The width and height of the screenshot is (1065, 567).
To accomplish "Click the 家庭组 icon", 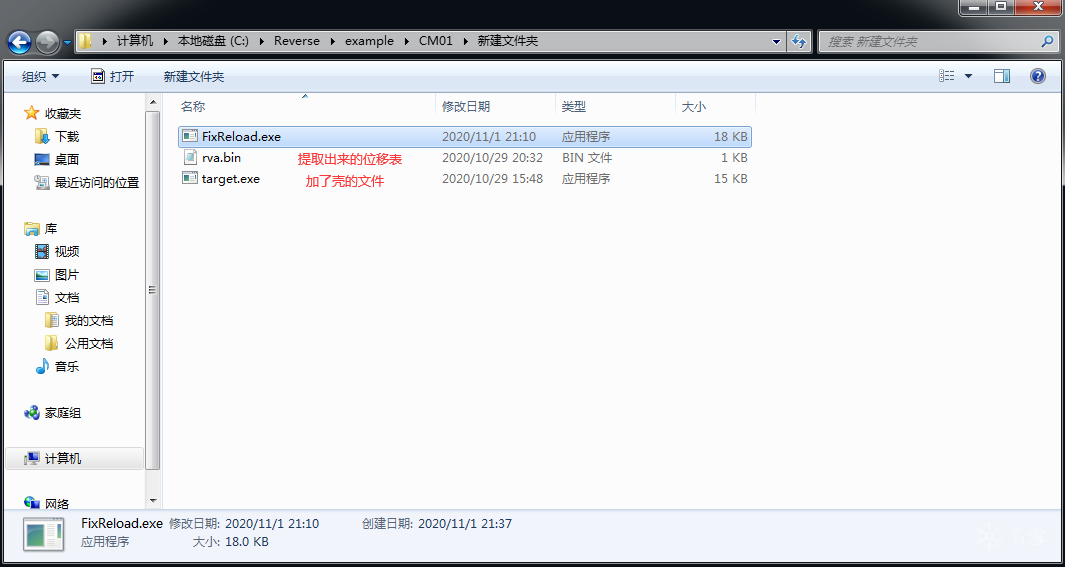I will (31, 413).
